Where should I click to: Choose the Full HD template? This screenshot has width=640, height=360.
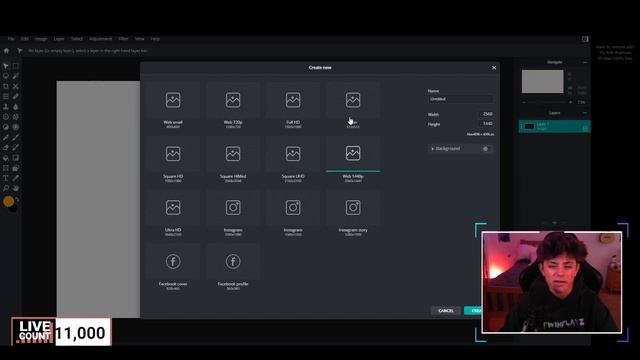click(293, 105)
